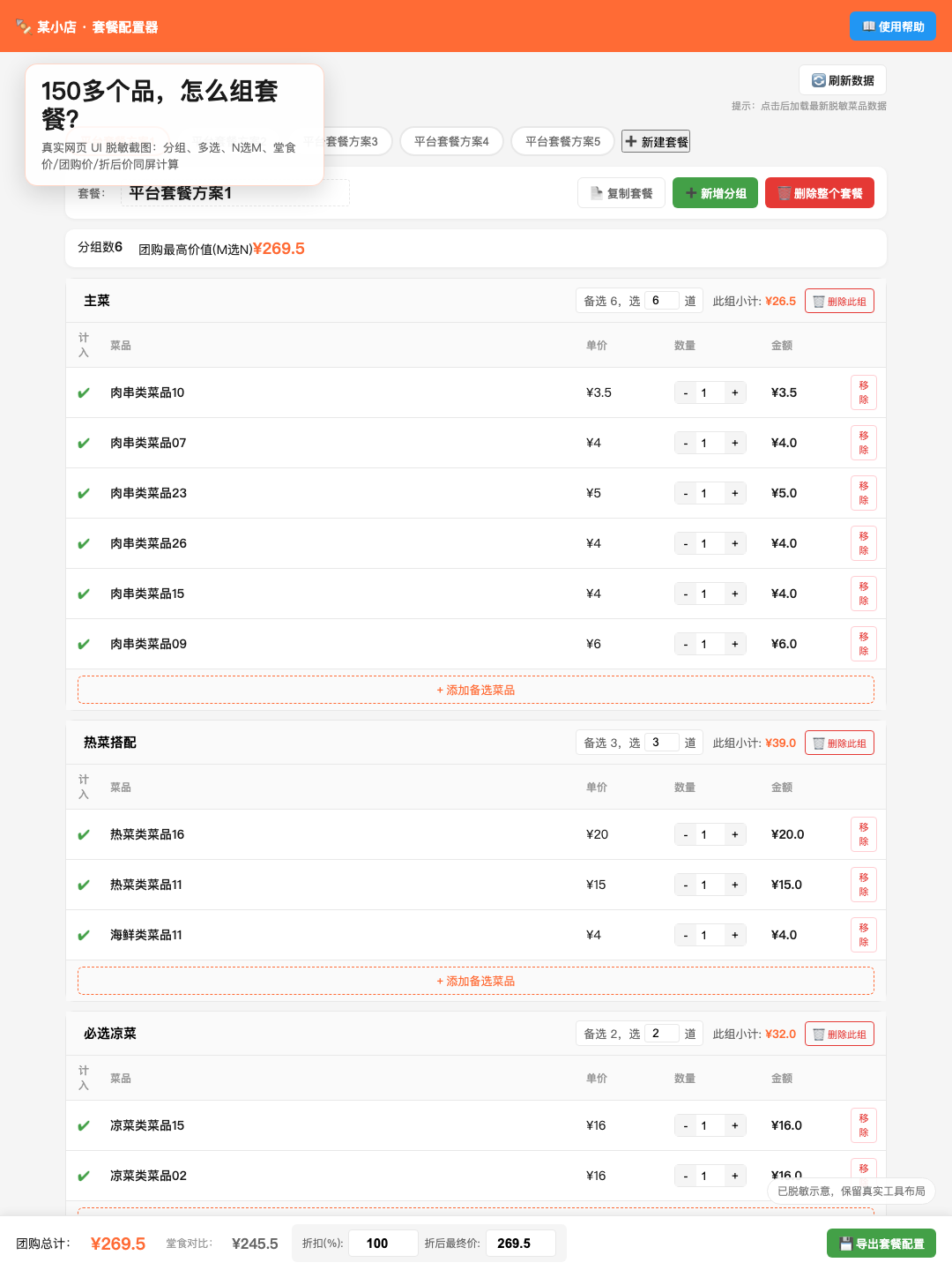
Task: Edit the 平台套餐方案1 set name field
Action: [235, 193]
